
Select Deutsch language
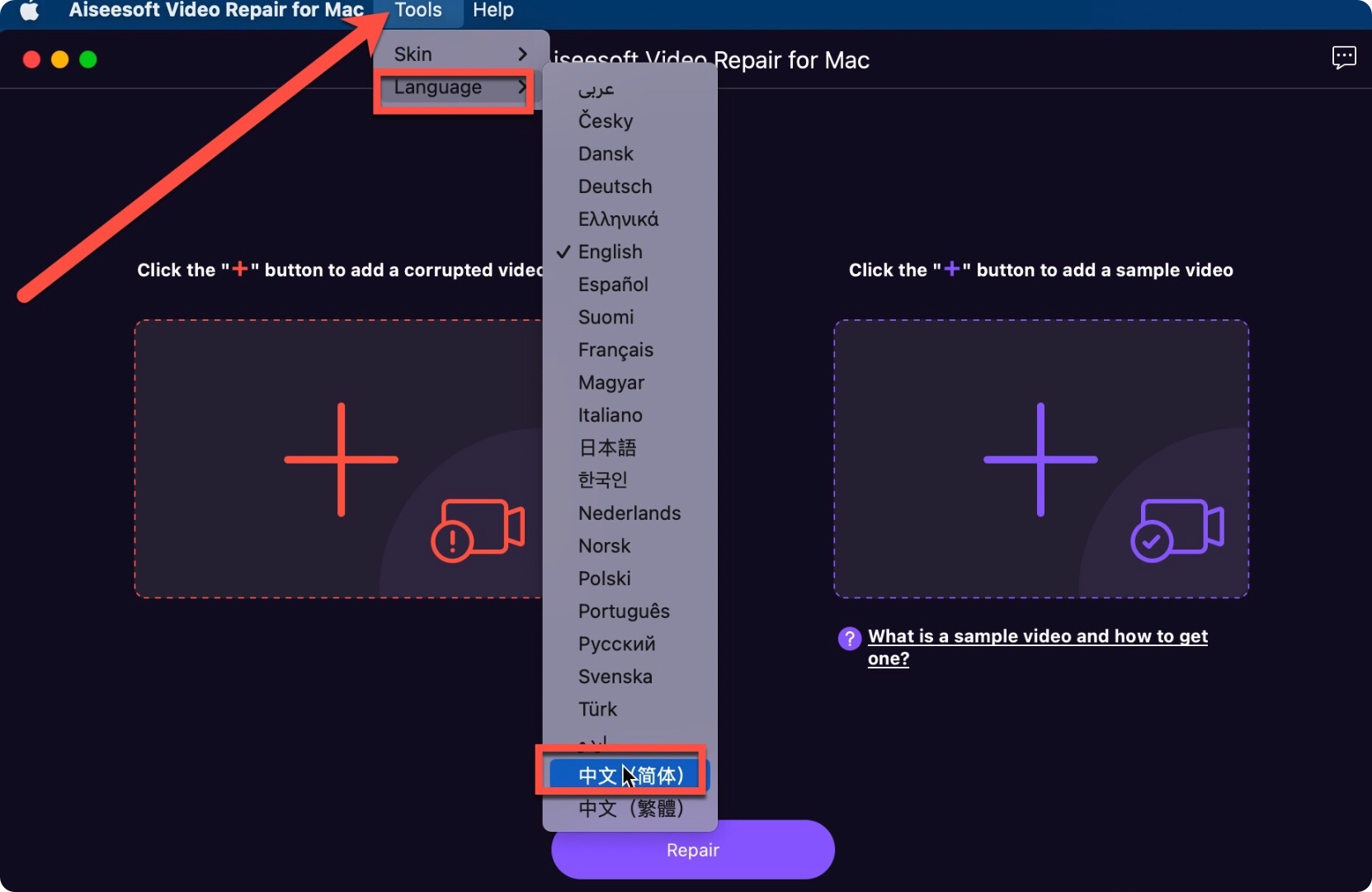pos(629,186)
